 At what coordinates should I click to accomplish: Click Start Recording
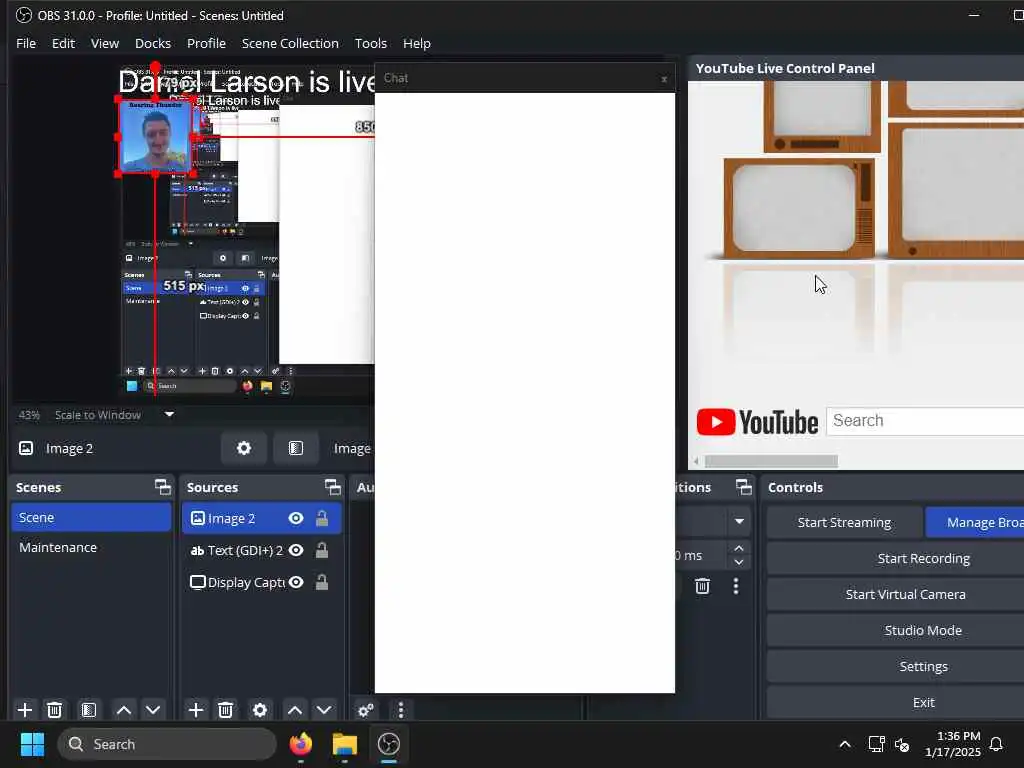pyautogui.click(x=923, y=558)
